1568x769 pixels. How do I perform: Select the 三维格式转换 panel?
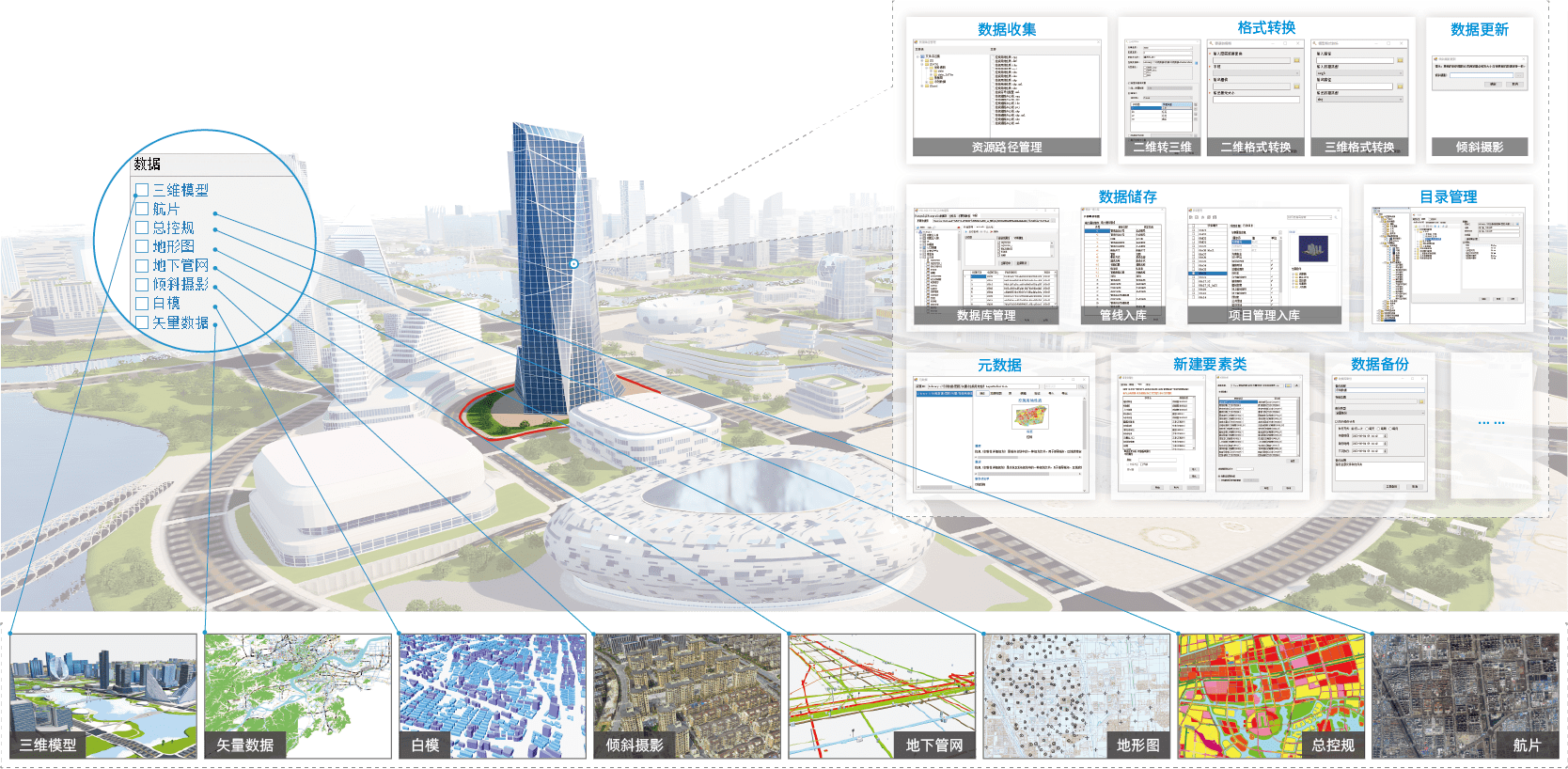pyautogui.click(x=1359, y=98)
